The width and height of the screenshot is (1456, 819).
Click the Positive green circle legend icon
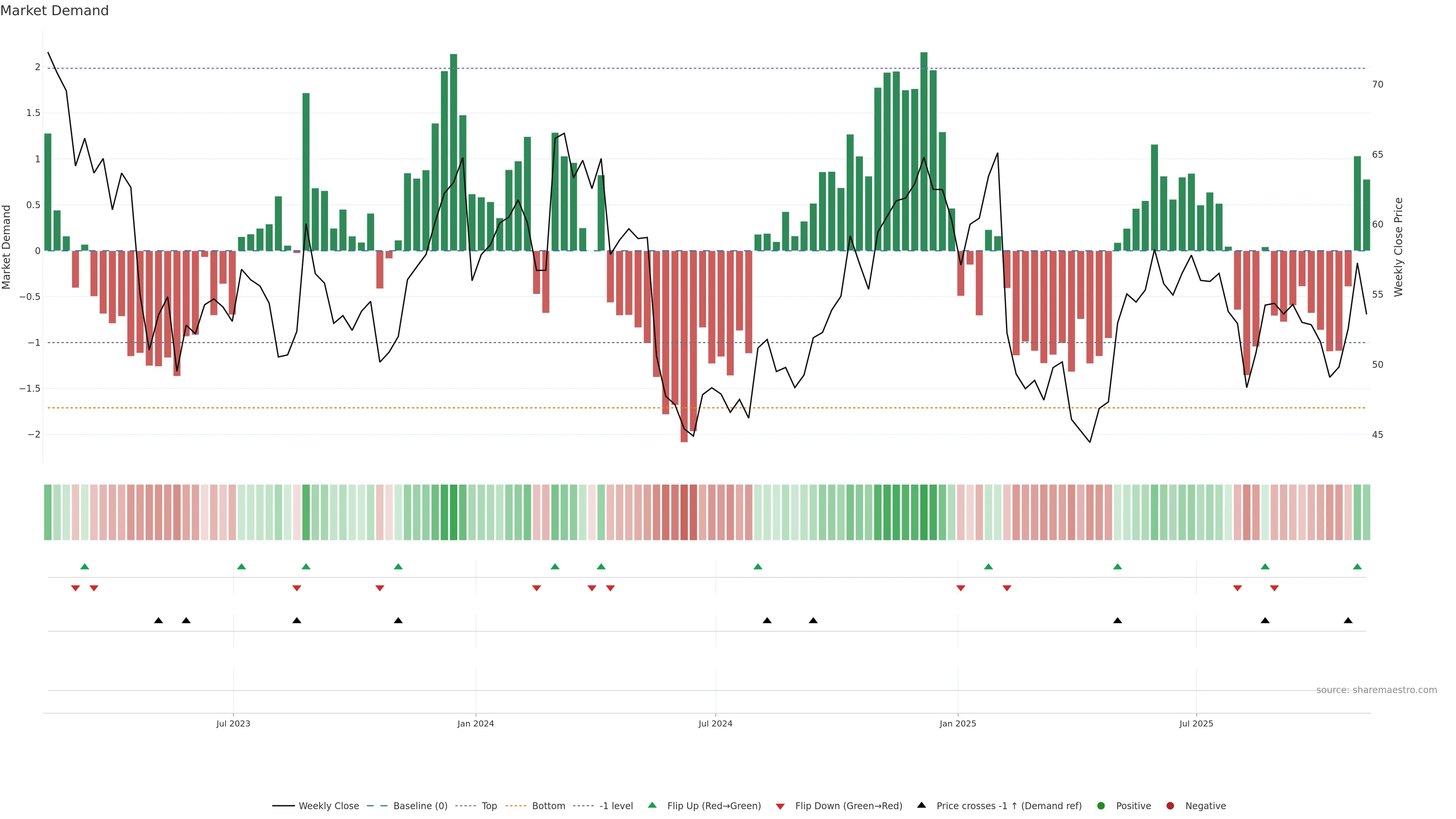(1100, 806)
